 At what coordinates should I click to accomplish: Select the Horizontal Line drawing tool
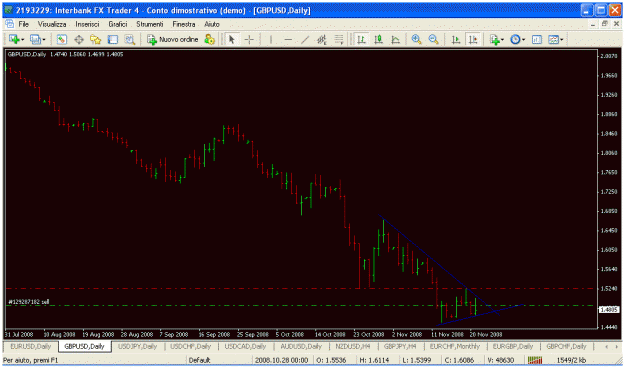288,39
